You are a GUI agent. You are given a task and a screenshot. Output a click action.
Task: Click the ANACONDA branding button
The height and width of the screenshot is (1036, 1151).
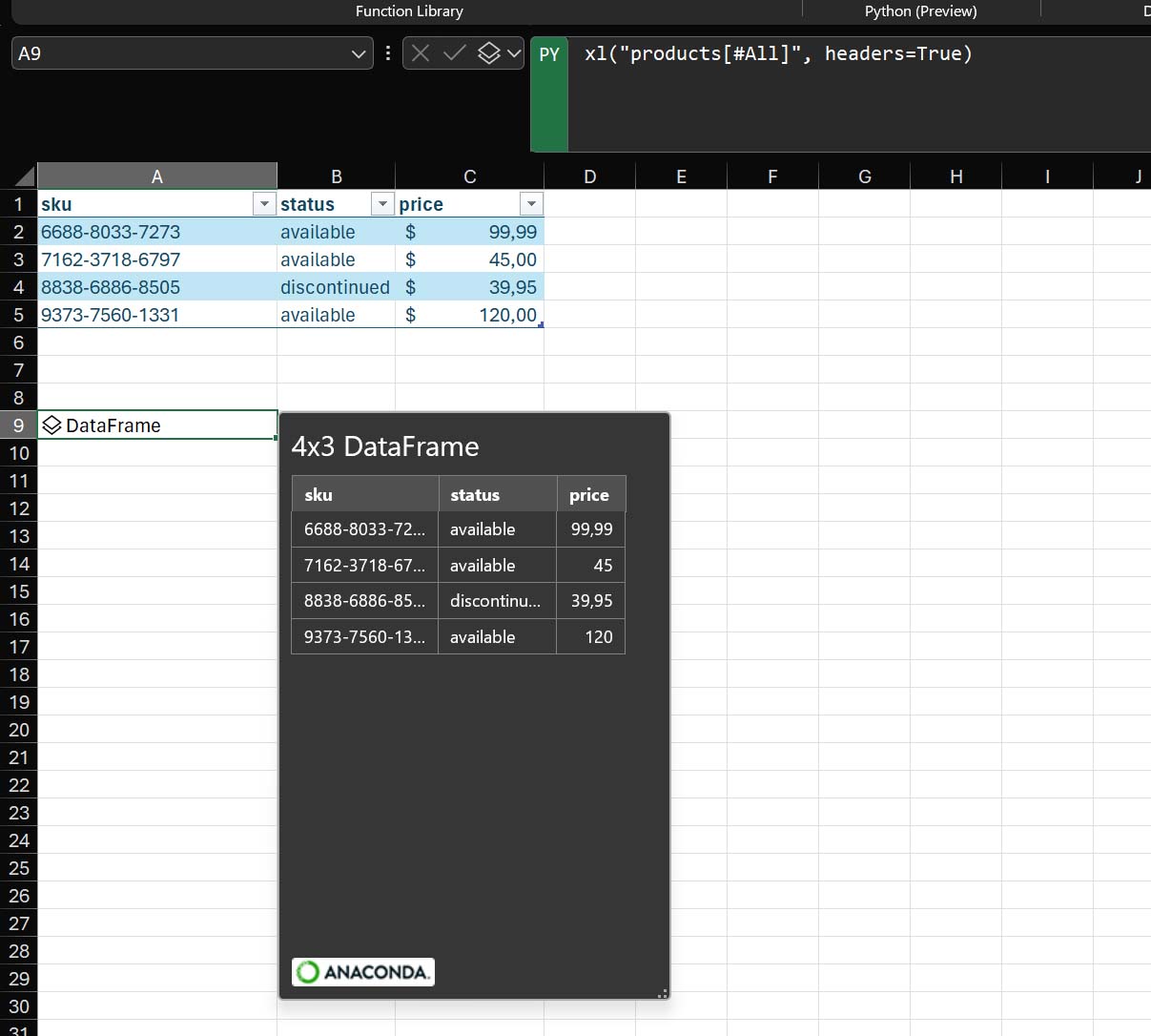coord(362,971)
